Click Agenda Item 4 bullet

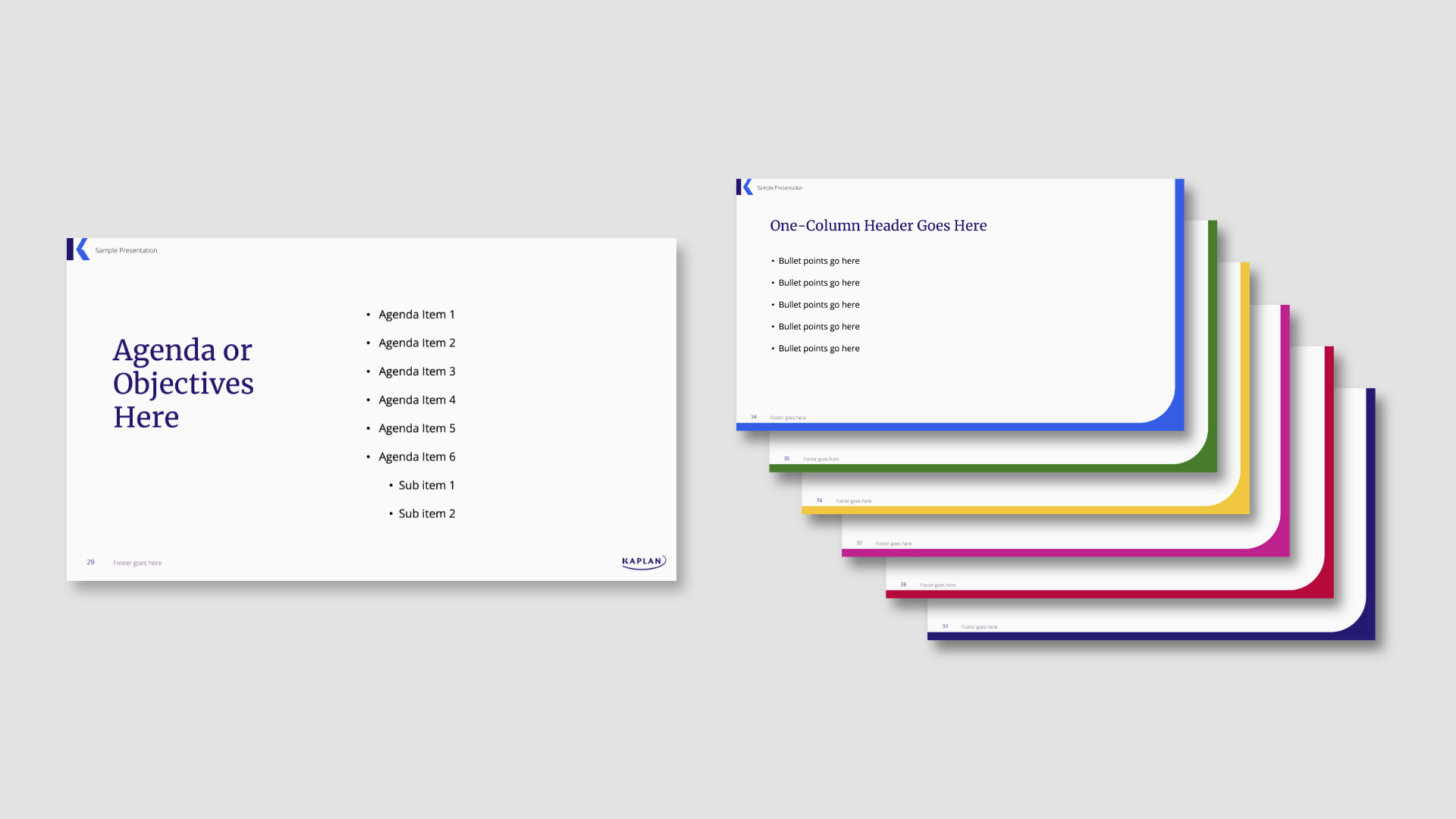416,400
